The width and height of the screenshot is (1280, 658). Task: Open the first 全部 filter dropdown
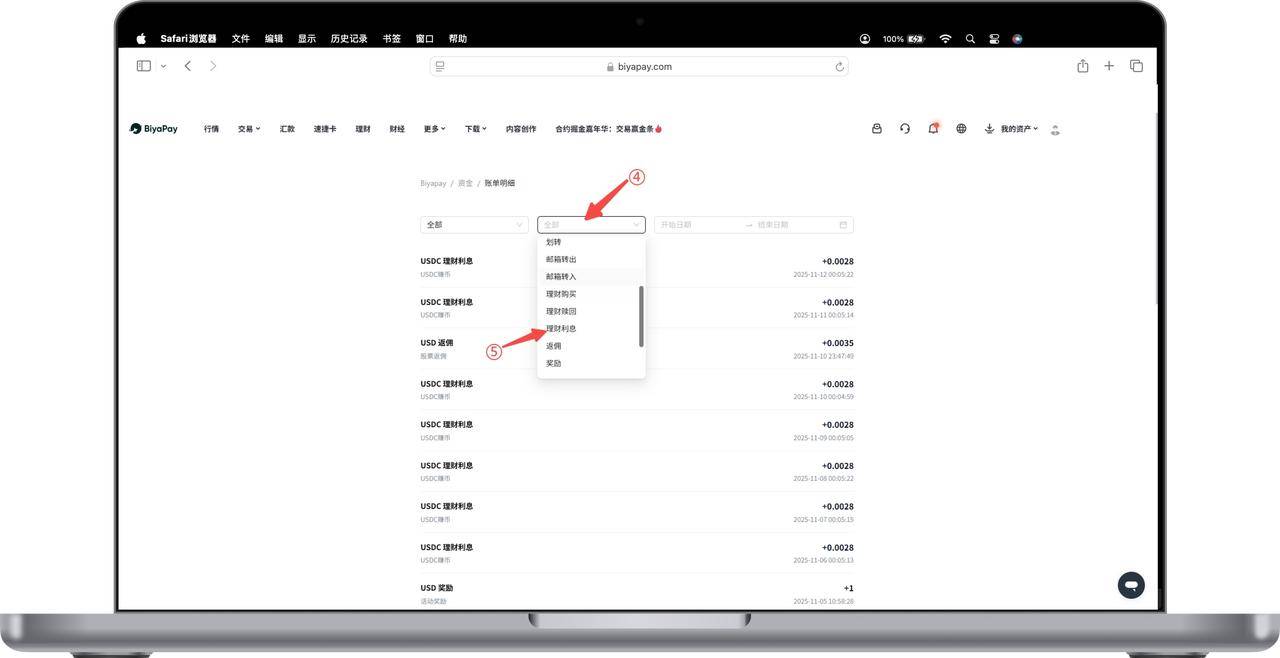click(474, 225)
